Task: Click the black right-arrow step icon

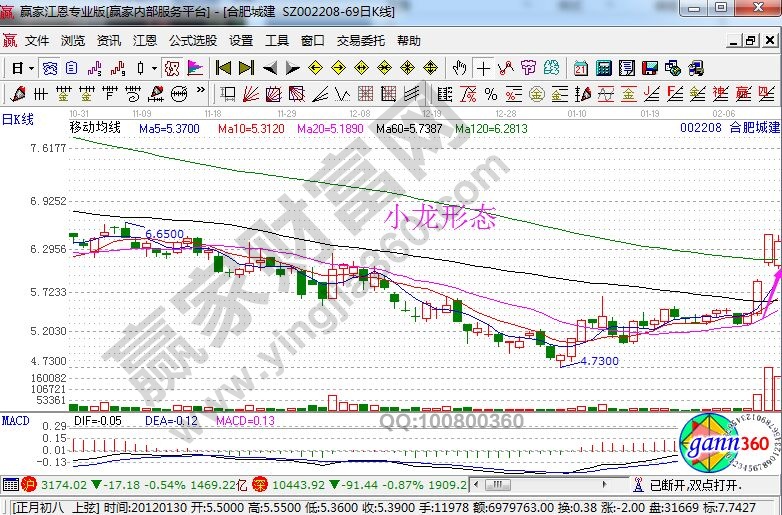Action: (x=292, y=68)
